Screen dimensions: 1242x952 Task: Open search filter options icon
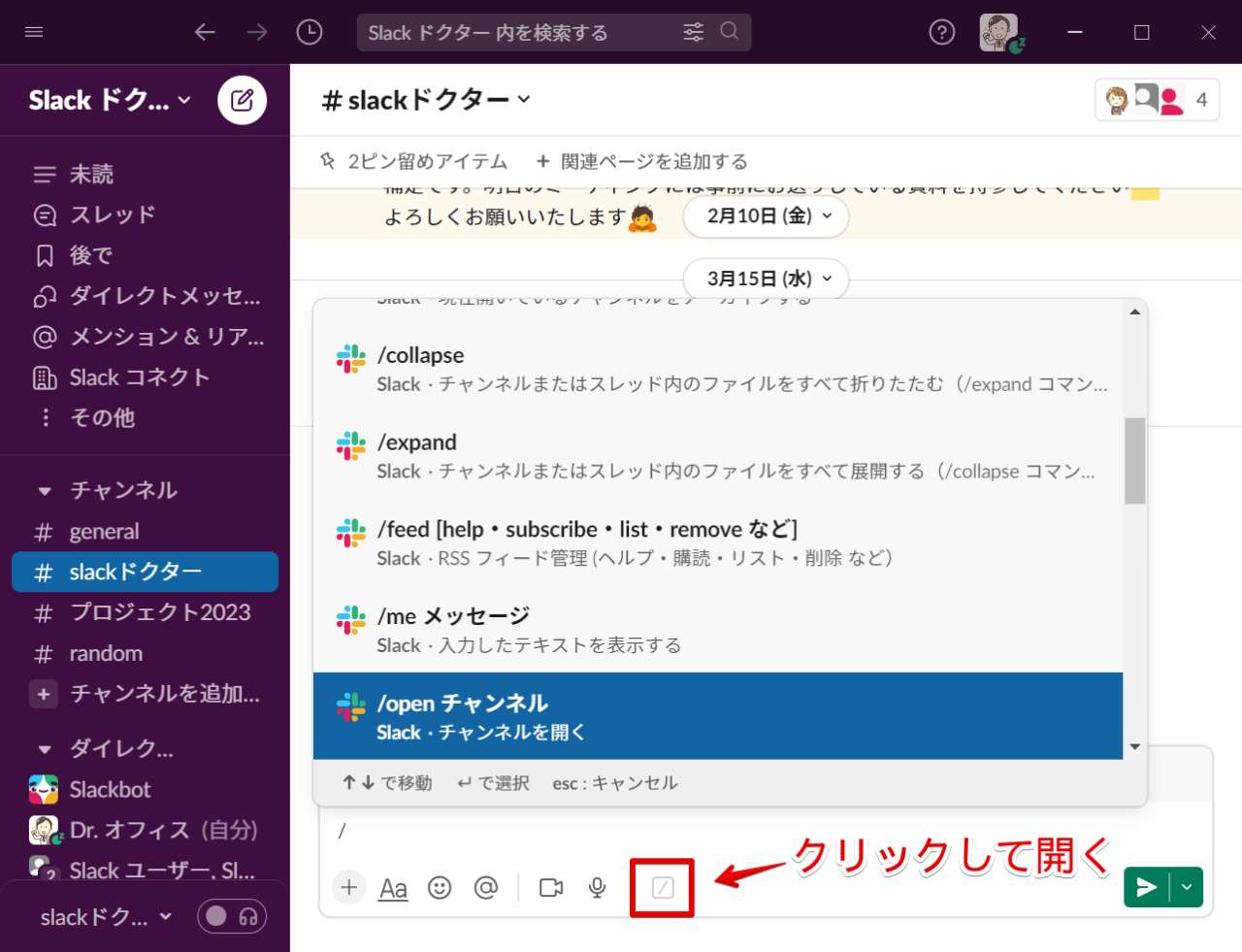(x=693, y=32)
